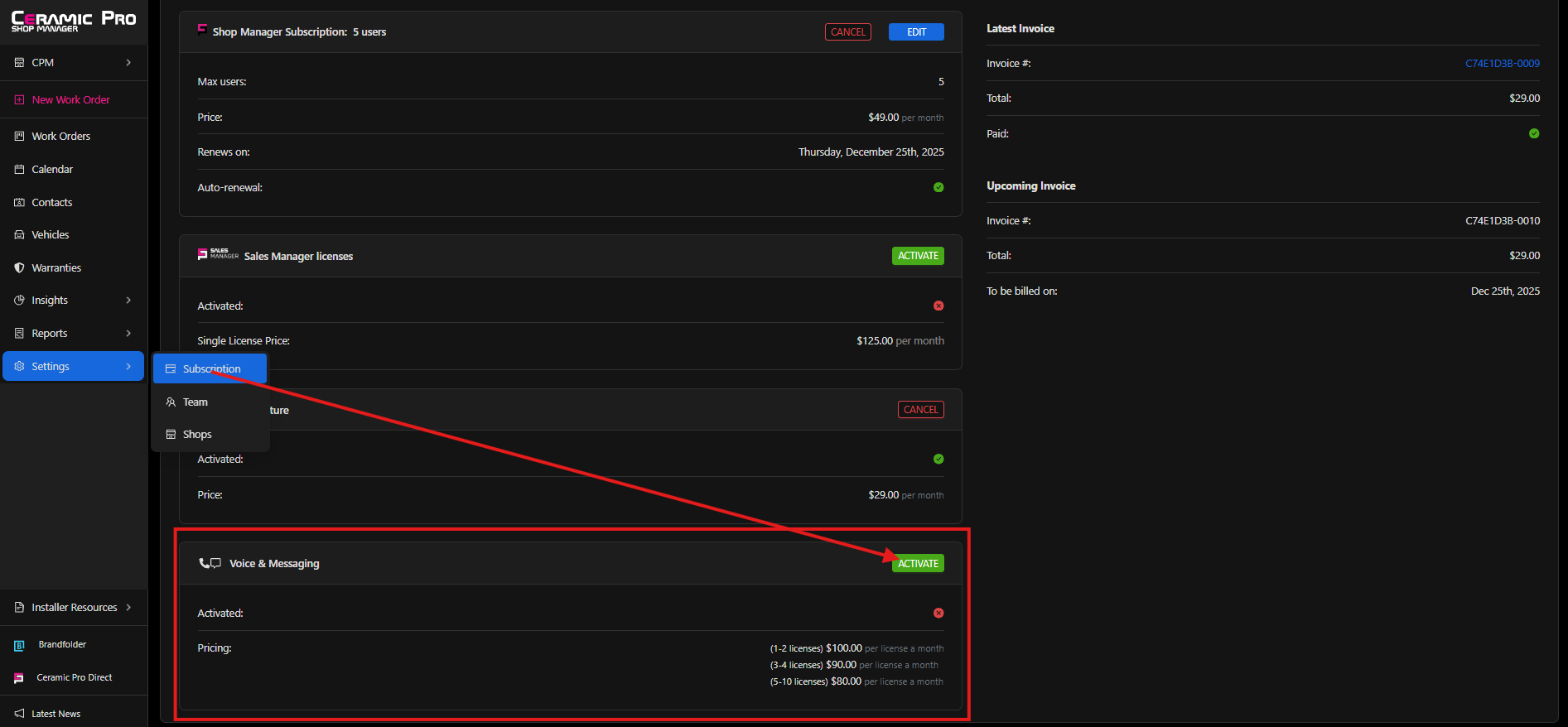The height and width of the screenshot is (727, 1568).
Task: Click the Reports document icon
Action: click(x=19, y=334)
